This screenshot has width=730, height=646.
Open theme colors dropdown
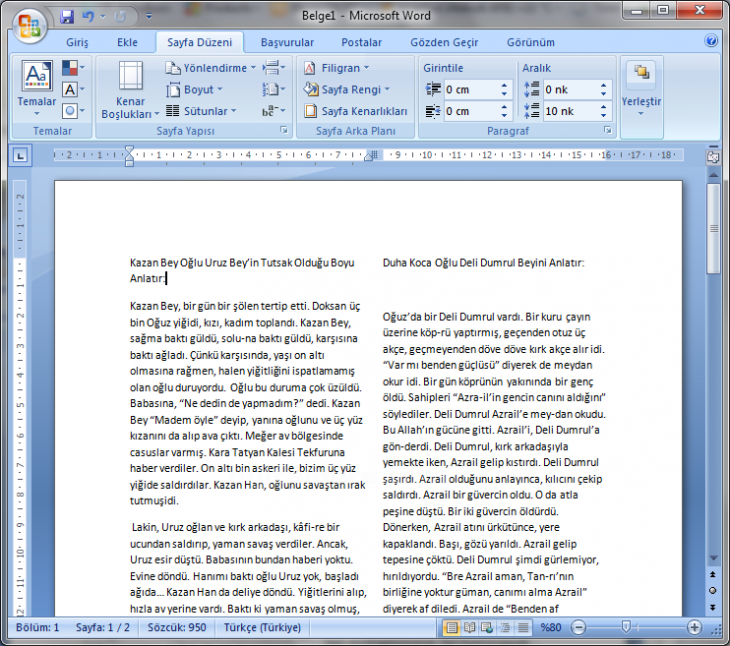[74, 68]
